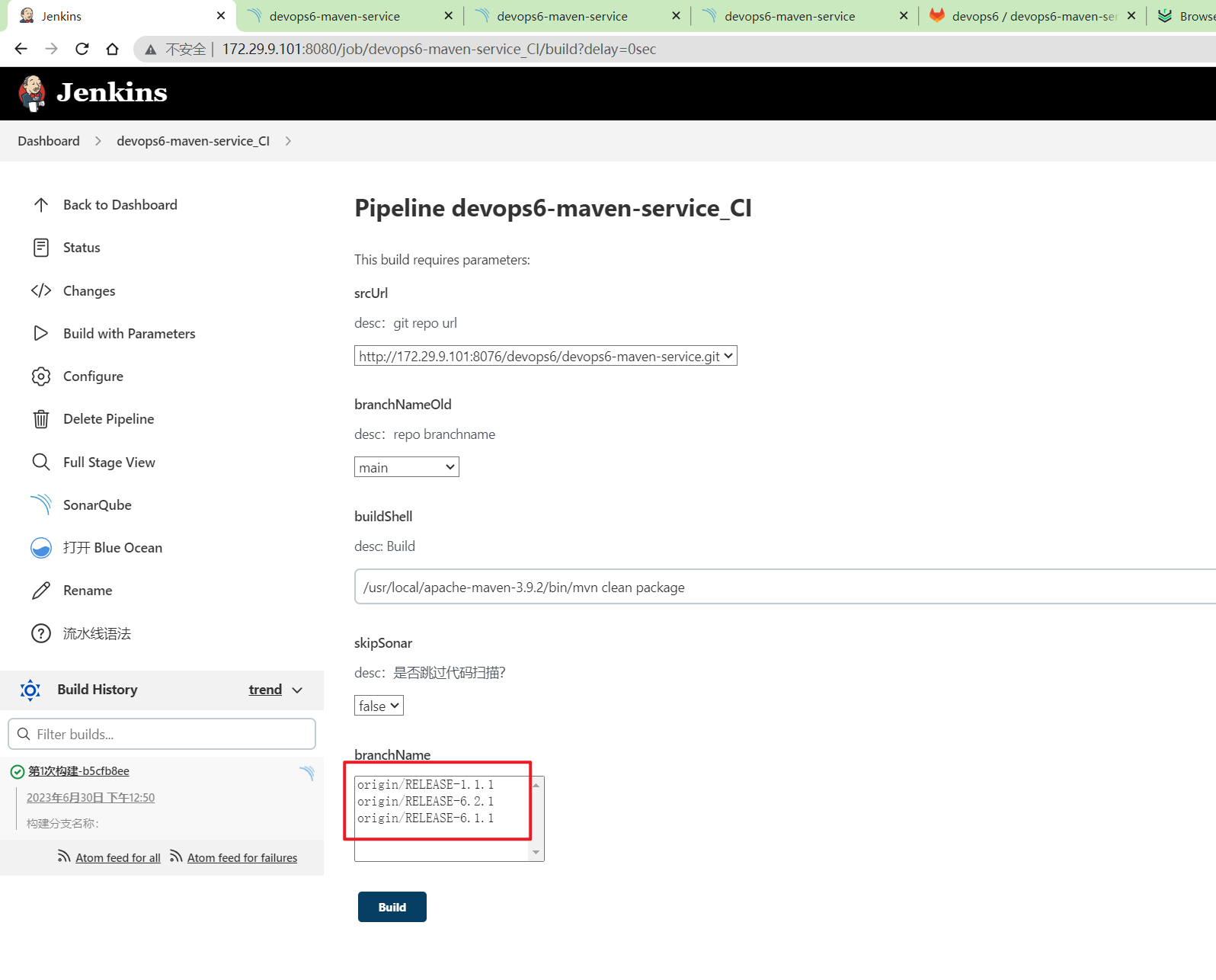
Task: Click the buildShell mvn command field
Action: (x=785, y=587)
